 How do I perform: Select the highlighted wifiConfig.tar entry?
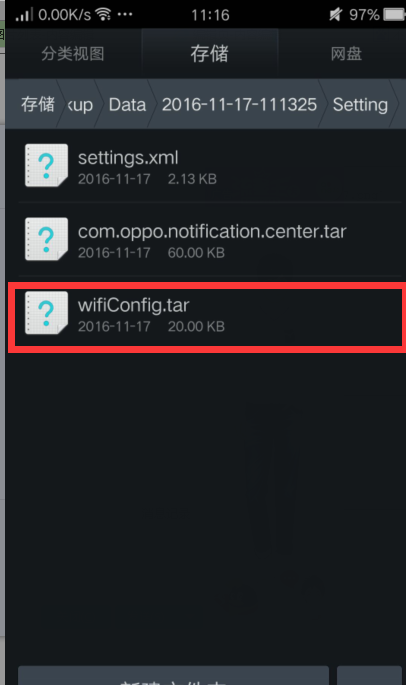tap(205, 317)
